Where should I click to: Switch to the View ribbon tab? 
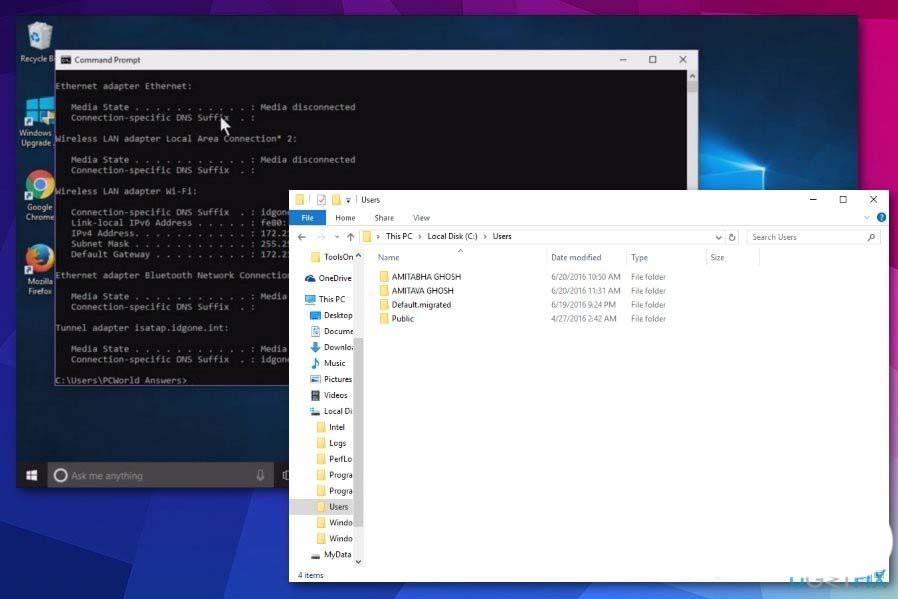(421, 217)
